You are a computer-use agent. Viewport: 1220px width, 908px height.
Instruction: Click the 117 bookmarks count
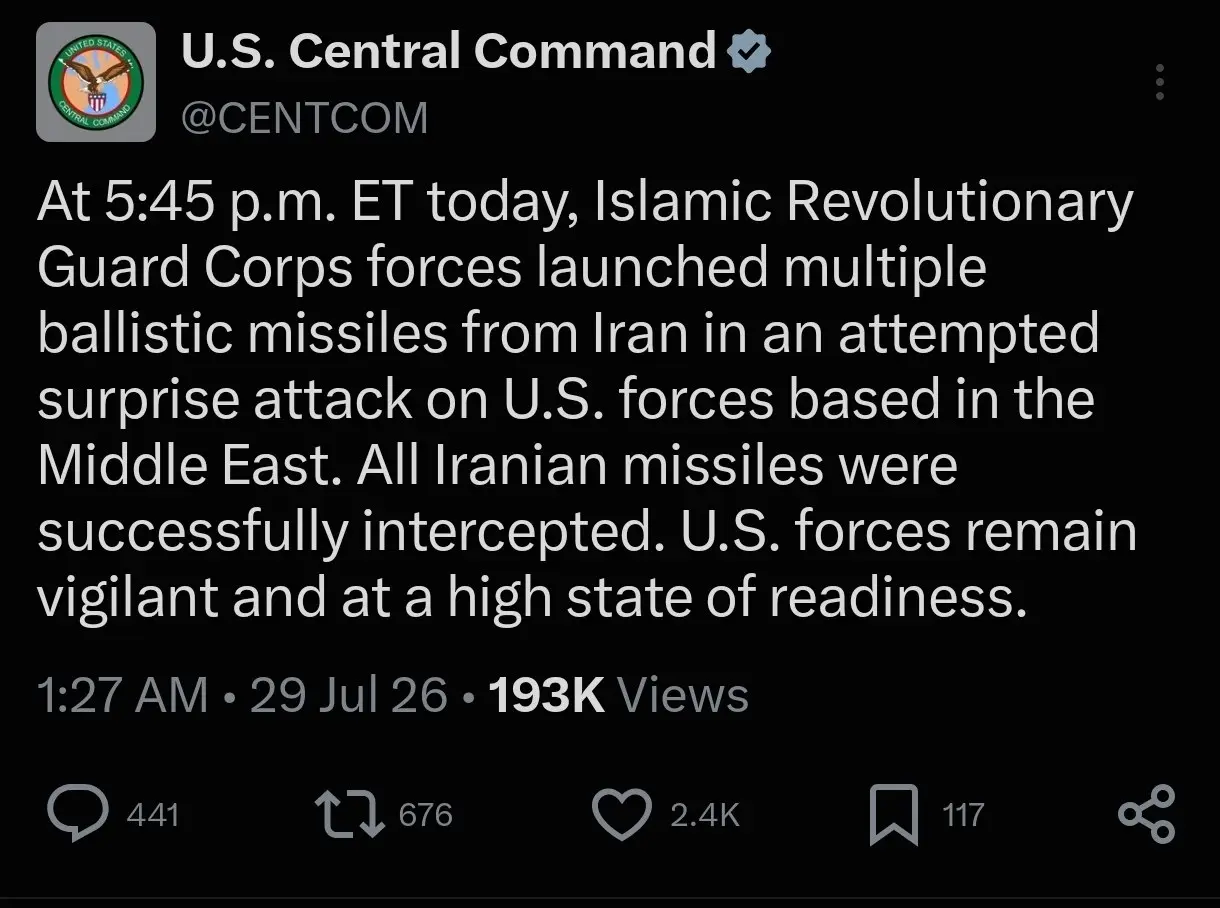964,815
